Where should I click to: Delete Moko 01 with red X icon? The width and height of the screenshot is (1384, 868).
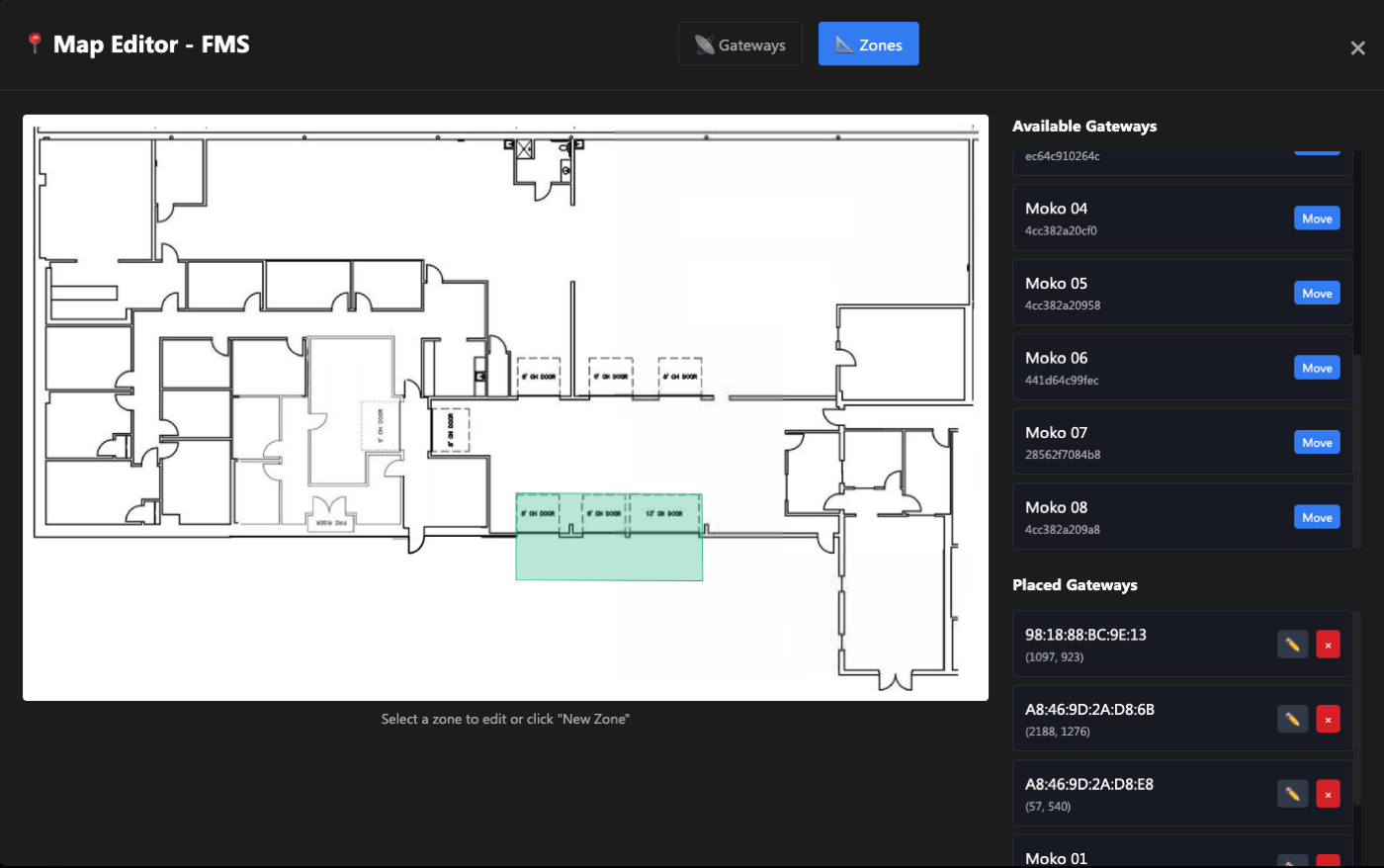coord(1328,862)
